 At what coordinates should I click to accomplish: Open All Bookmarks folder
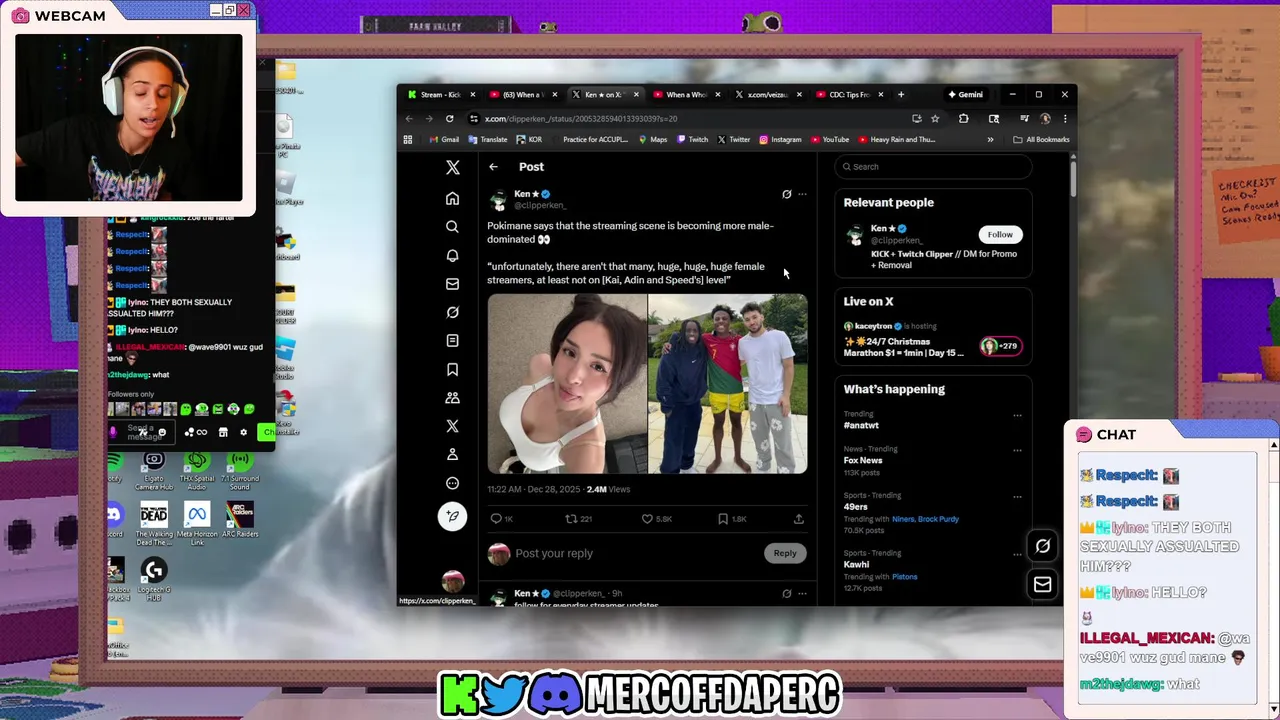[x=1041, y=140]
